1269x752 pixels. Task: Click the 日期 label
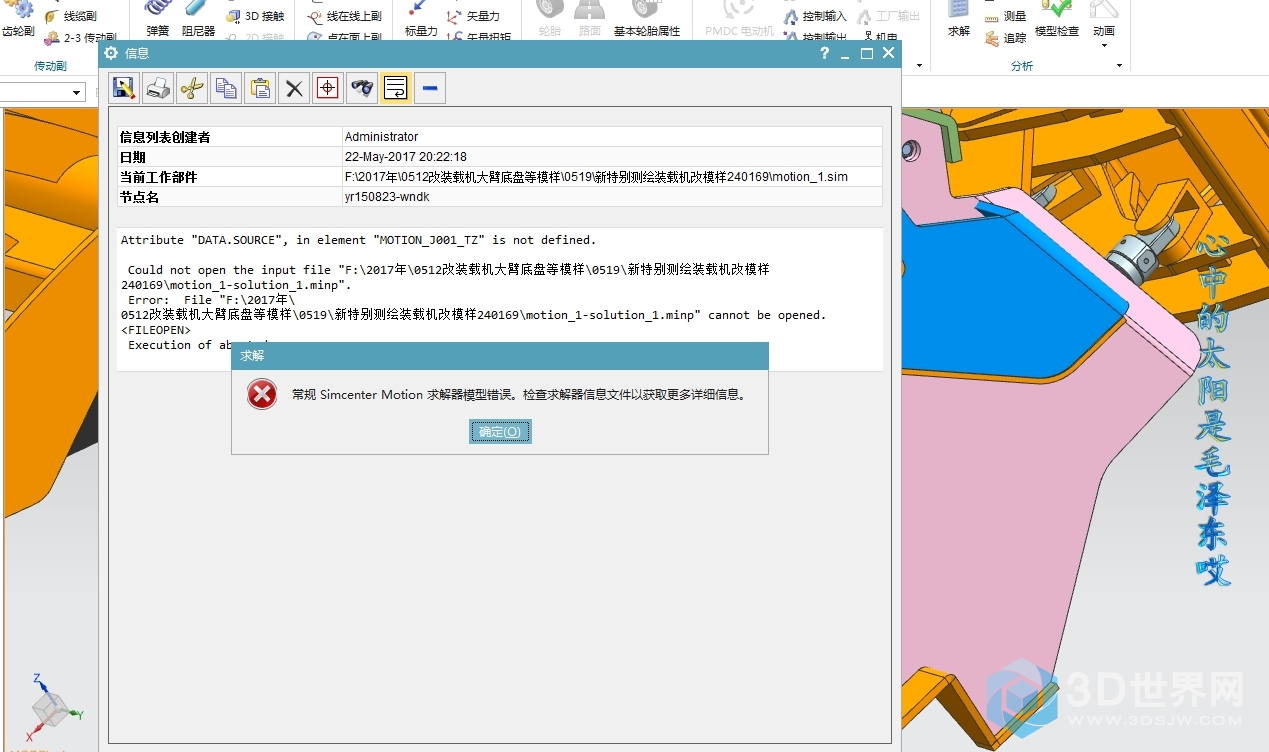pyautogui.click(x=132, y=157)
